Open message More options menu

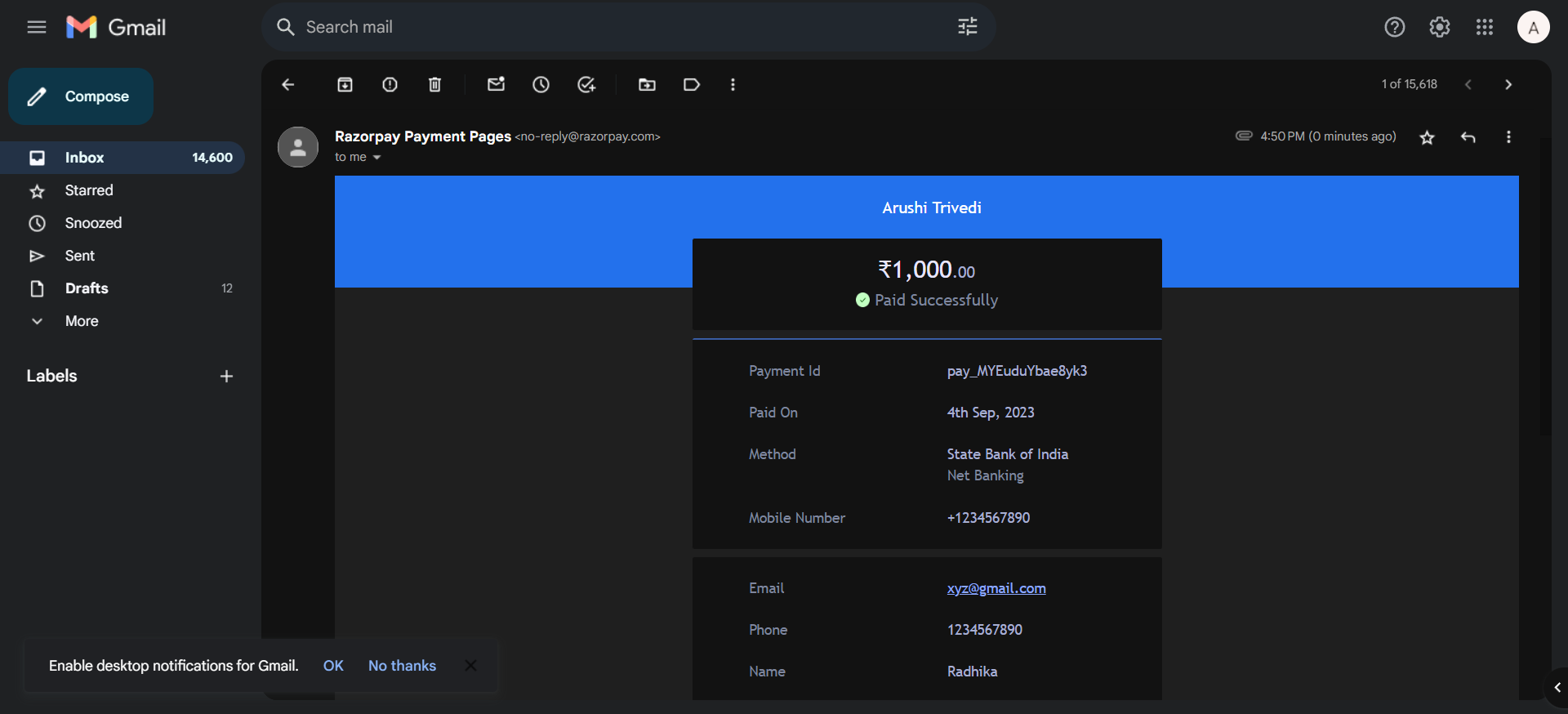(x=1508, y=137)
